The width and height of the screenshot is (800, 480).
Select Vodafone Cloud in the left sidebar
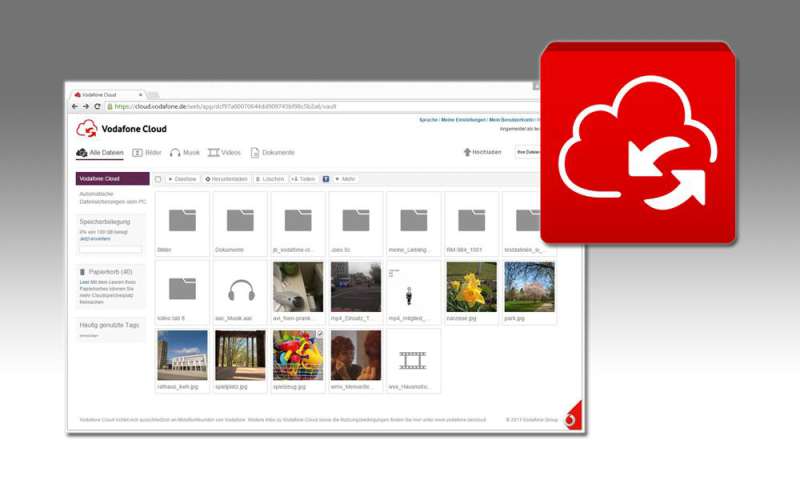click(113, 179)
